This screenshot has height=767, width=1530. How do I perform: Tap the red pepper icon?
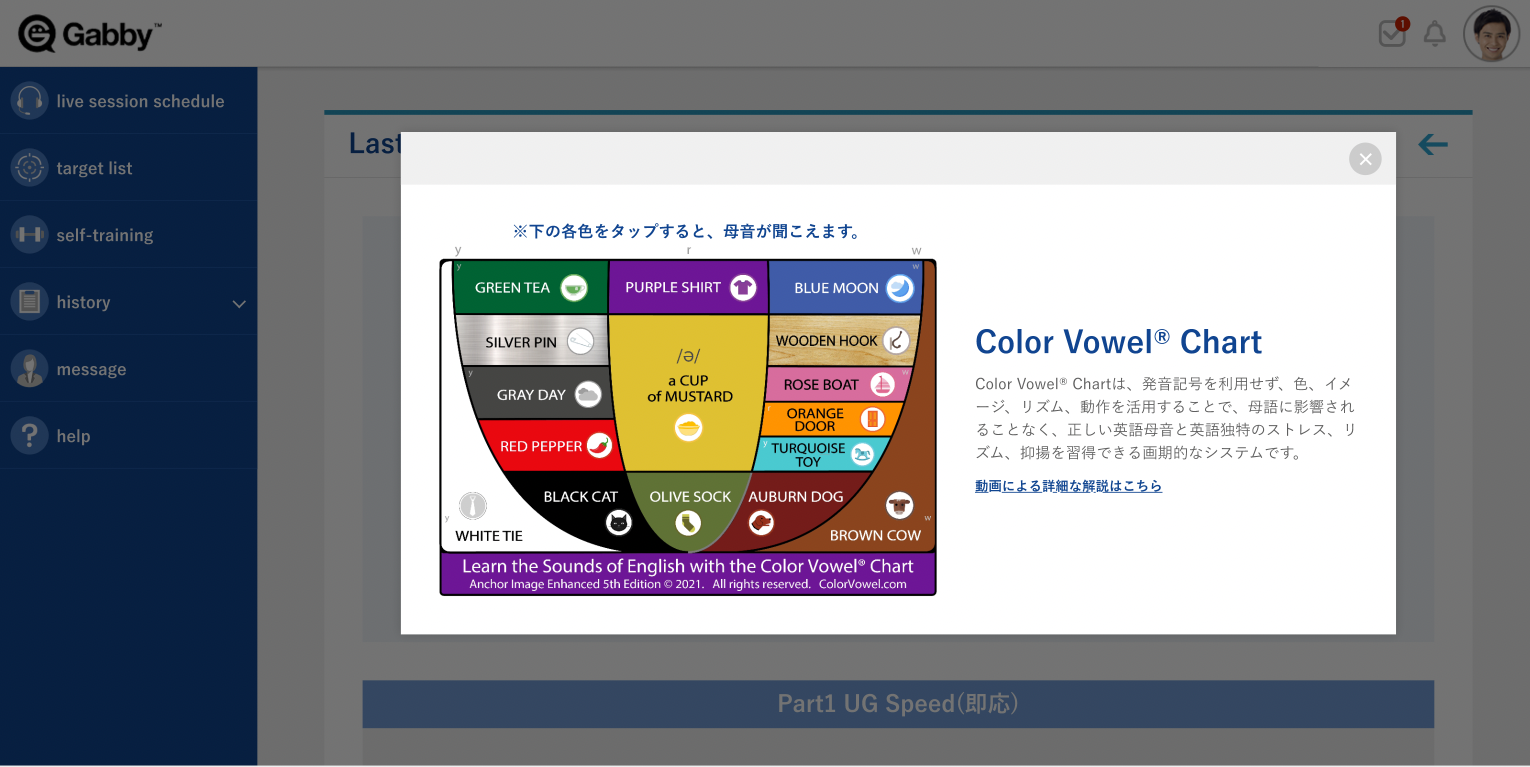(599, 446)
